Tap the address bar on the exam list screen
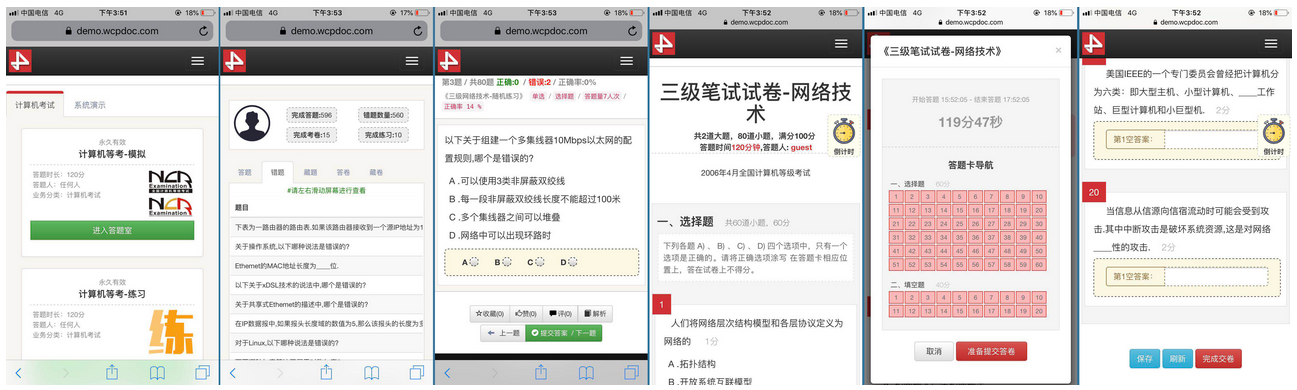Image resolution: width=1297 pixels, height=390 pixels. pos(112,31)
